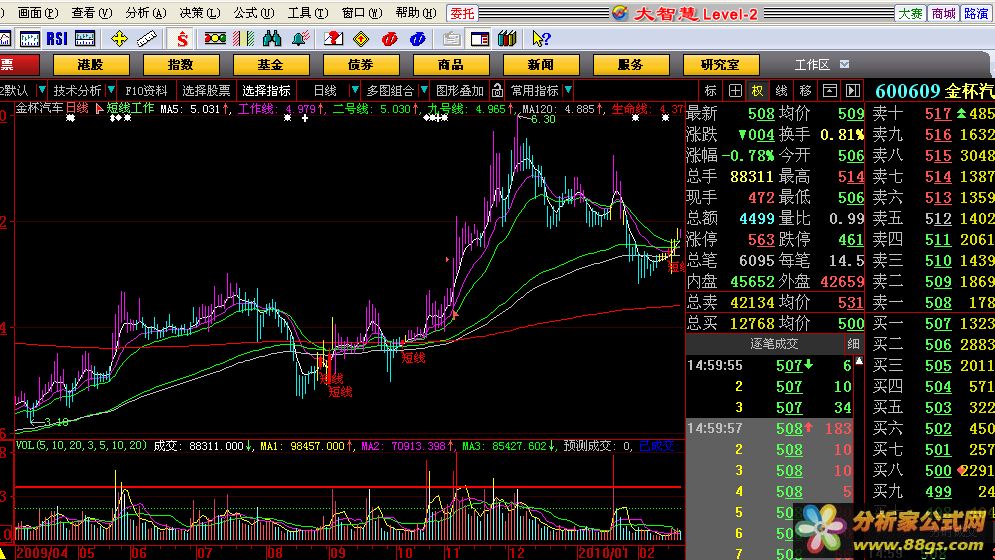Open the 查看(V) menu
The image size is (995, 560).
point(91,13)
